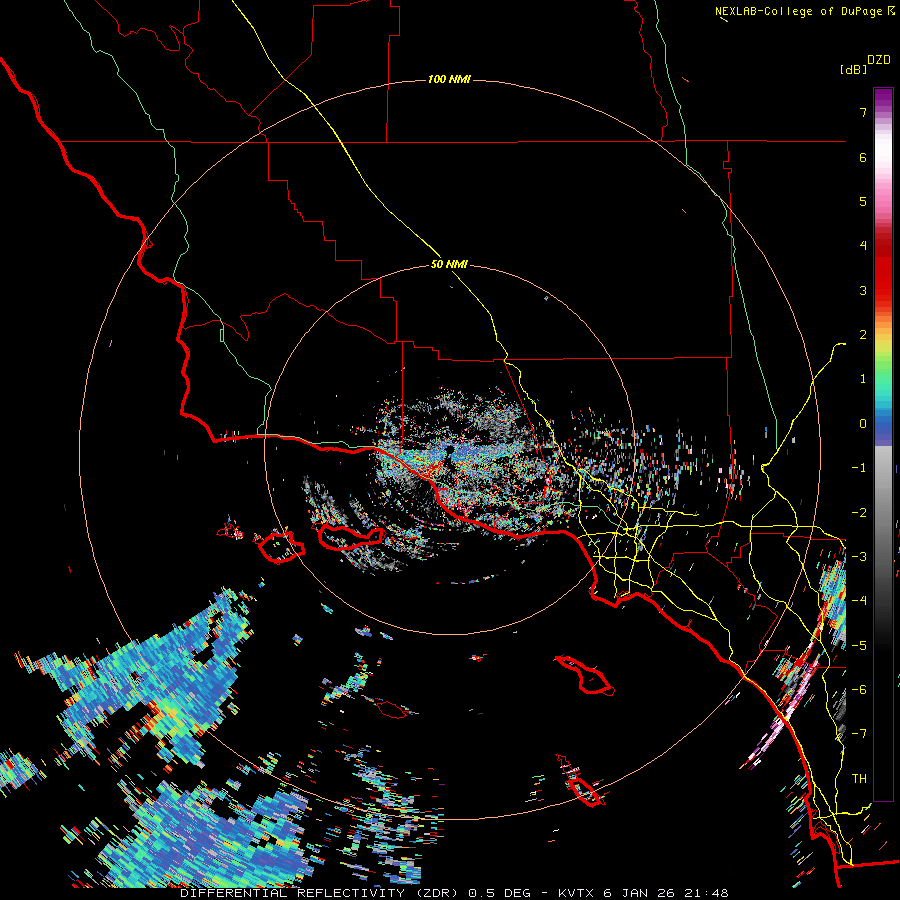Screen dimensions: 900x900
Task: Click the 21:48 timestamp
Action: 705,893
